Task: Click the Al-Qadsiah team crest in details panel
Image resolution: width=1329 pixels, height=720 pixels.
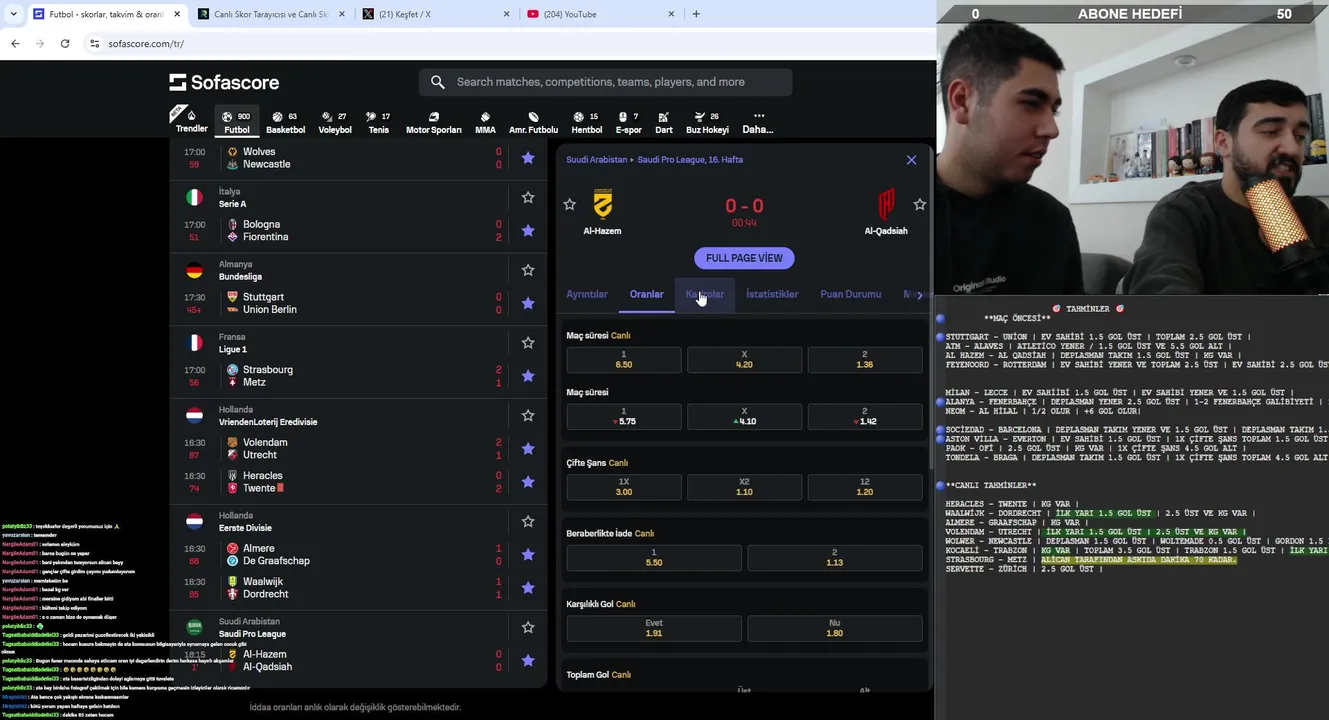Action: 886,204
